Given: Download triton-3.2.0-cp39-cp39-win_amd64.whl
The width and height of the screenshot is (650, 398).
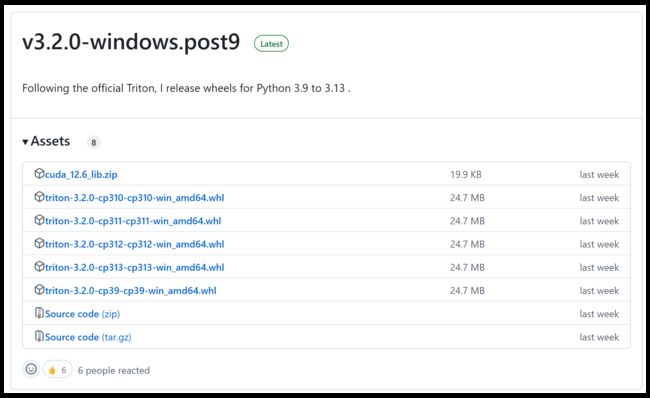Looking at the screenshot, I should (131, 291).
